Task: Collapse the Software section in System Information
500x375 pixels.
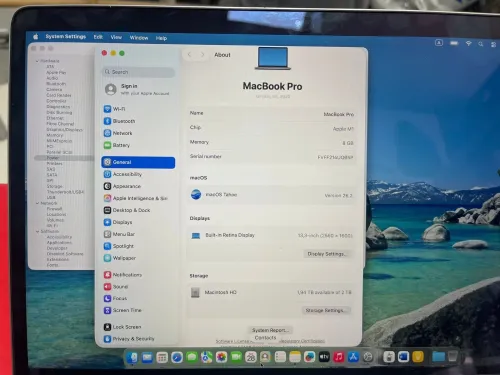Action: (x=37, y=231)
